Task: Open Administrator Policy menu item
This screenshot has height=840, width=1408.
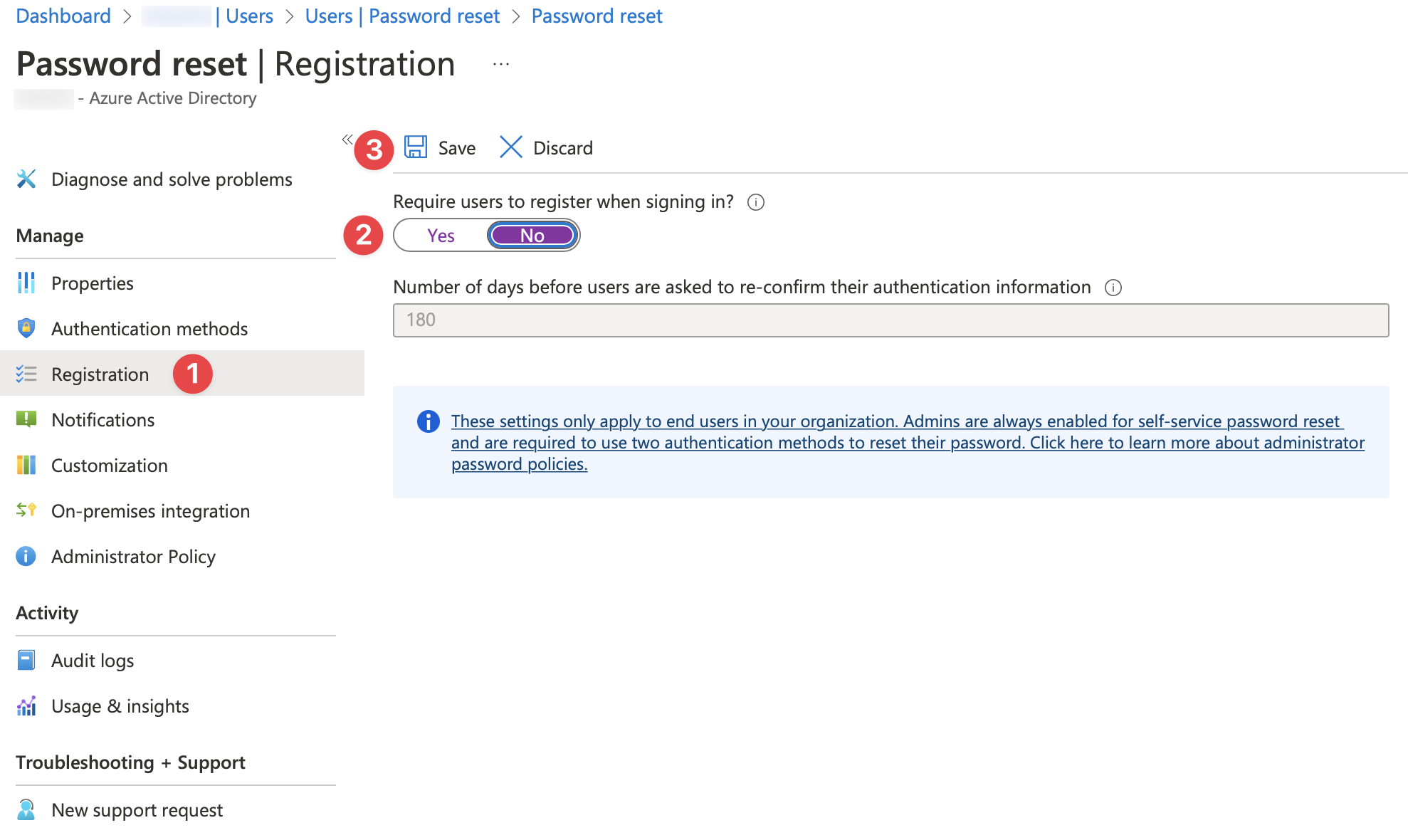Action: (x=133, y=556)
